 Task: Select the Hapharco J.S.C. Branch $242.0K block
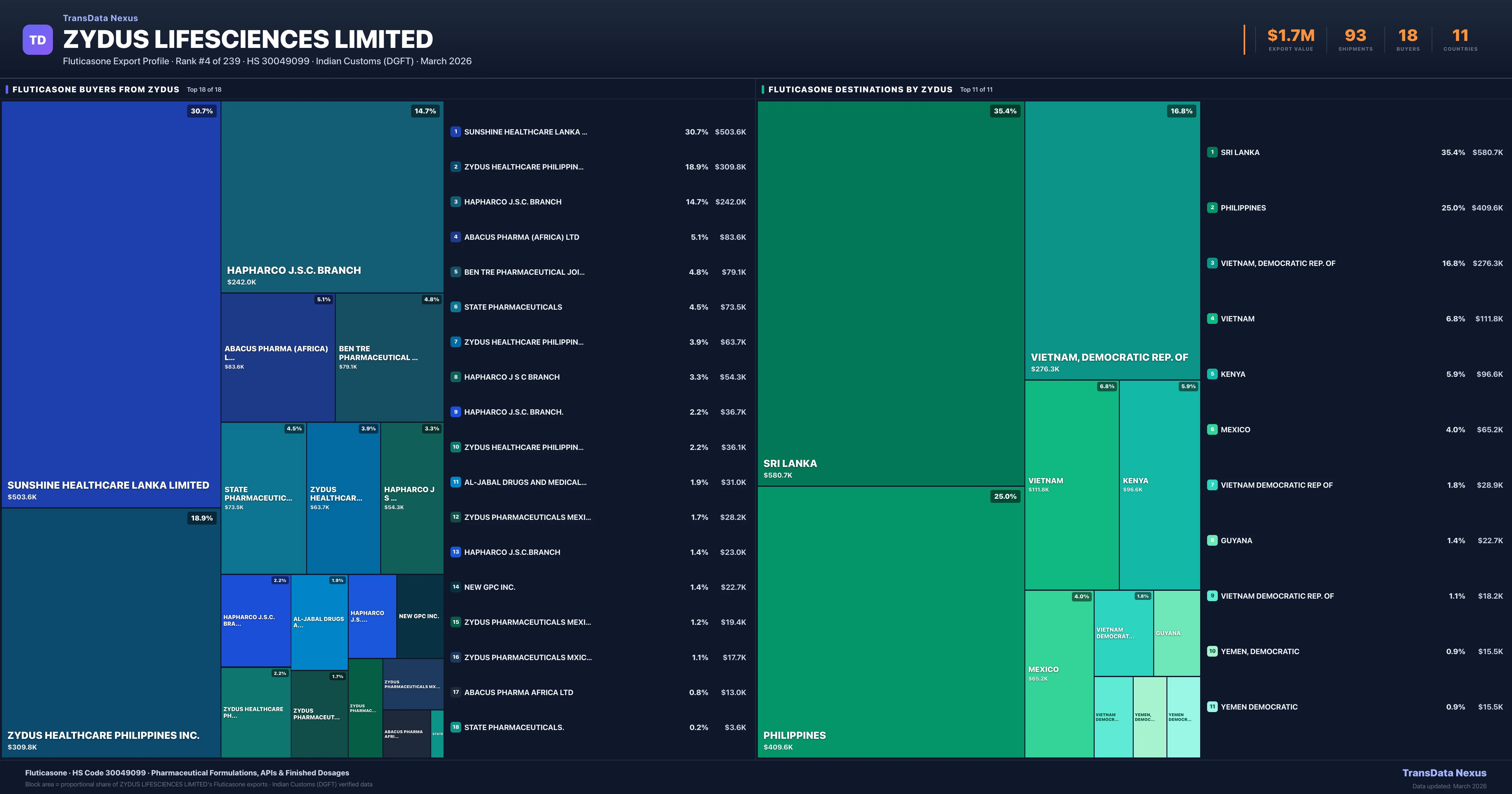click(332, 197)
